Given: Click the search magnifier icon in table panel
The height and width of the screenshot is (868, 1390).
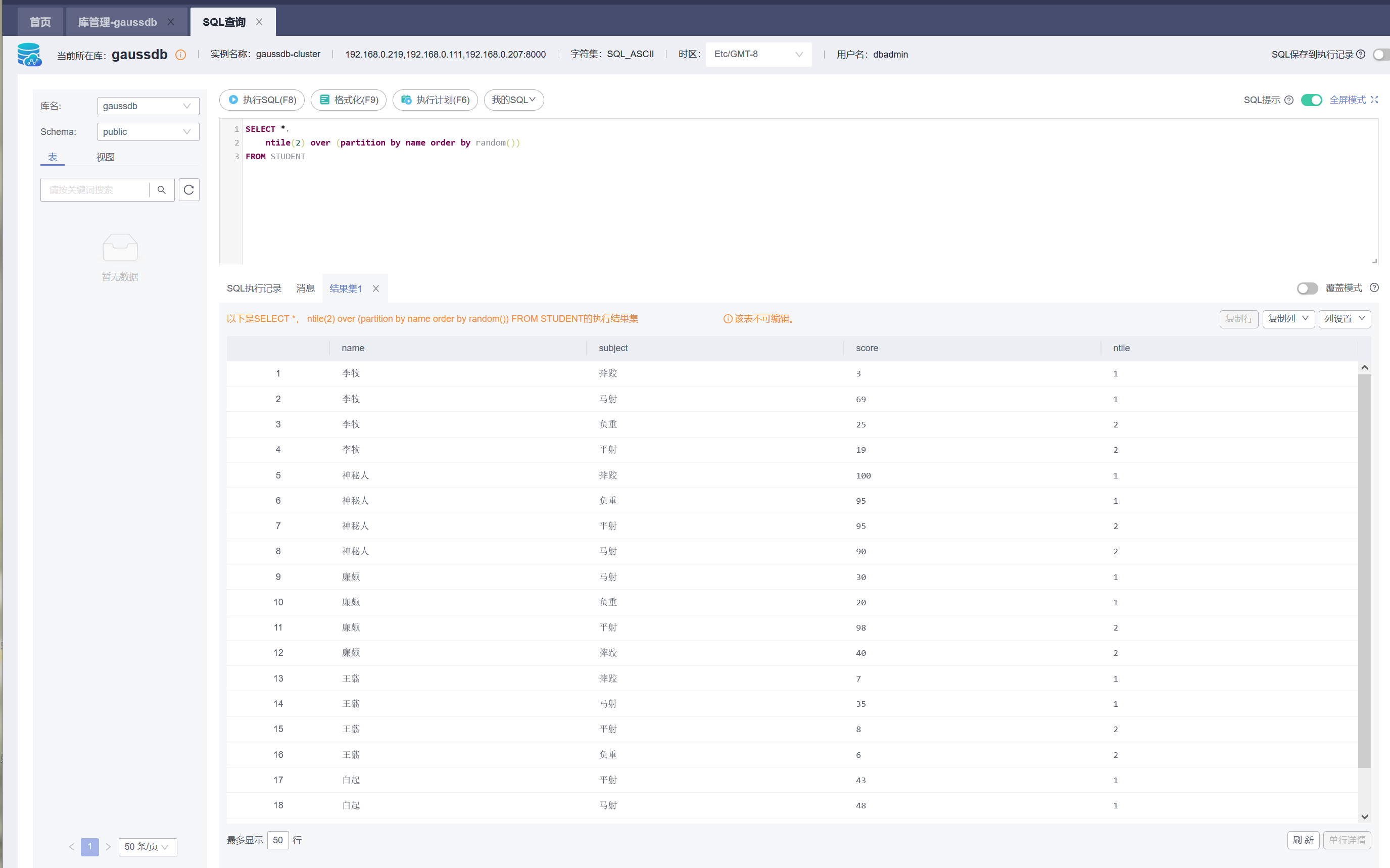Looking at the screenshot, I should [x=161, y=190].
